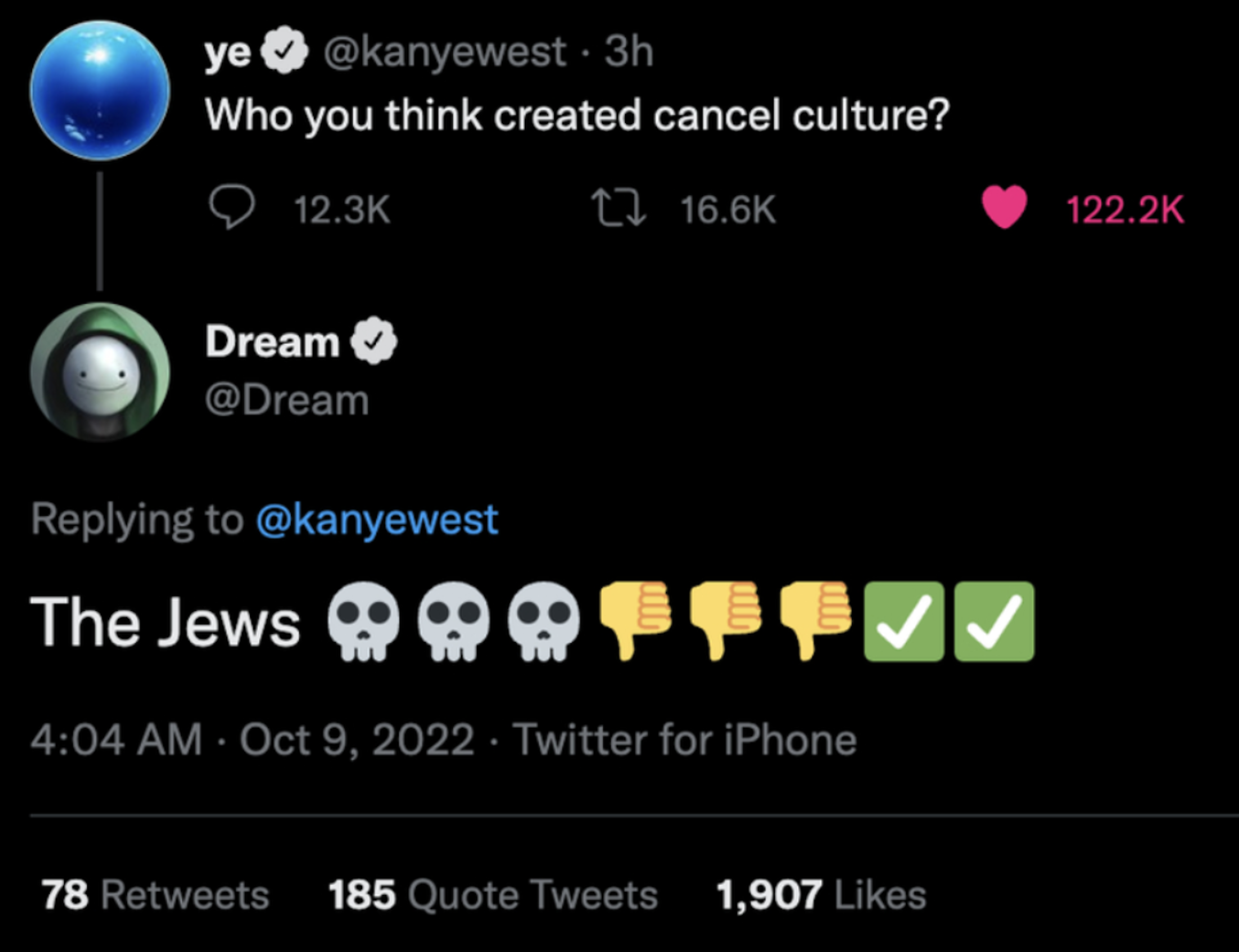Click the retweet arrows icon
The height and width of the screenshot is (952, 1239).
click(617, 208)
